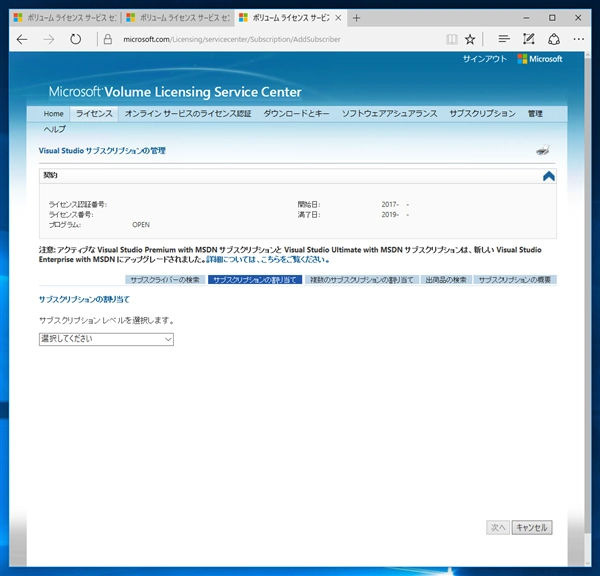Screen dimensions: 600x576
Task: Click the サインアウト link
Action: pyautogui.click(x=485, y=59)
